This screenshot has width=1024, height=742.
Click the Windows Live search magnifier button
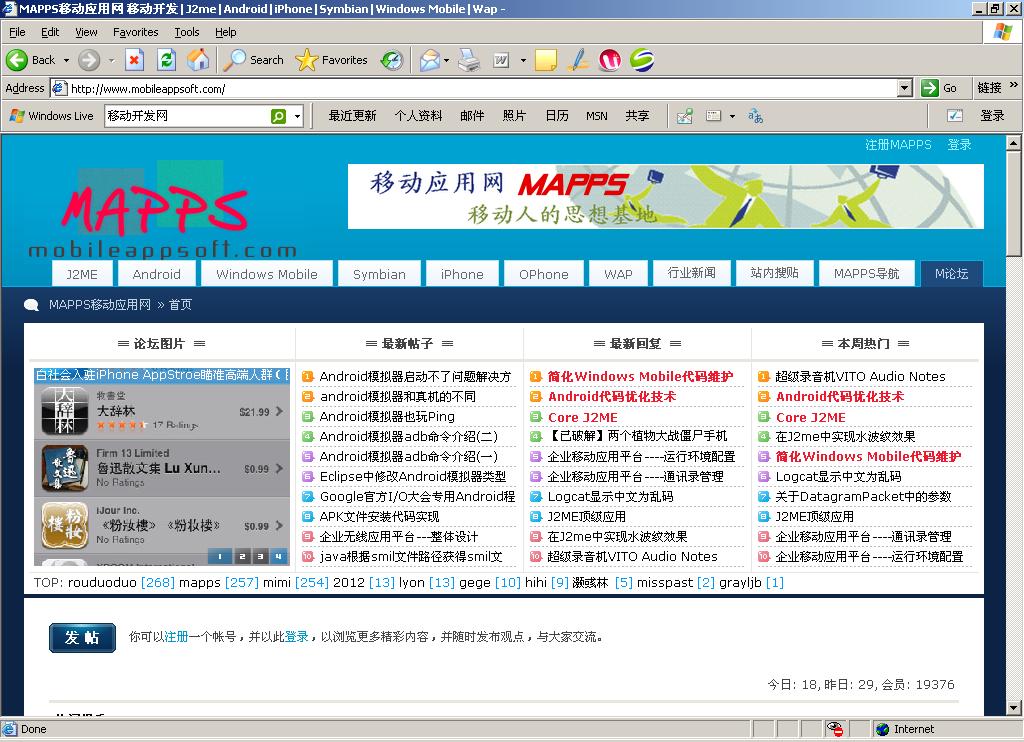point(278,116)
